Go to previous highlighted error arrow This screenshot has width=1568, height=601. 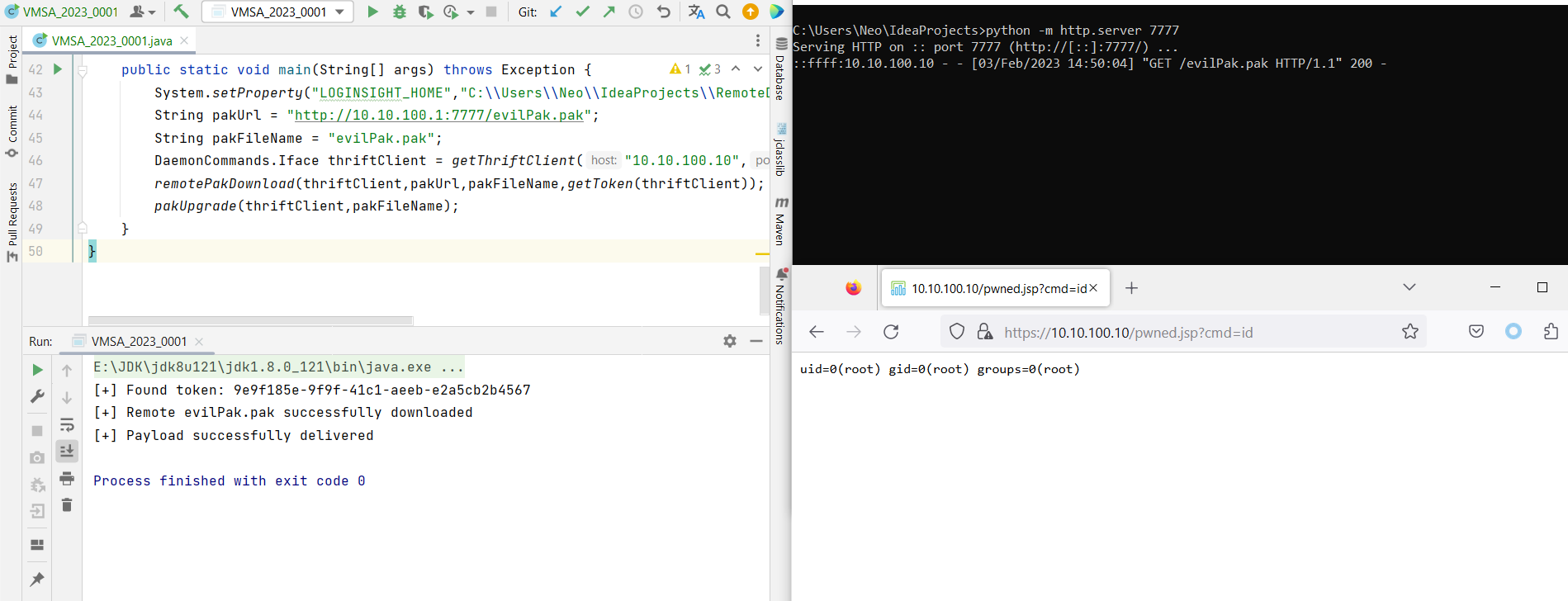pyautogui.click(x=736, y=69)
